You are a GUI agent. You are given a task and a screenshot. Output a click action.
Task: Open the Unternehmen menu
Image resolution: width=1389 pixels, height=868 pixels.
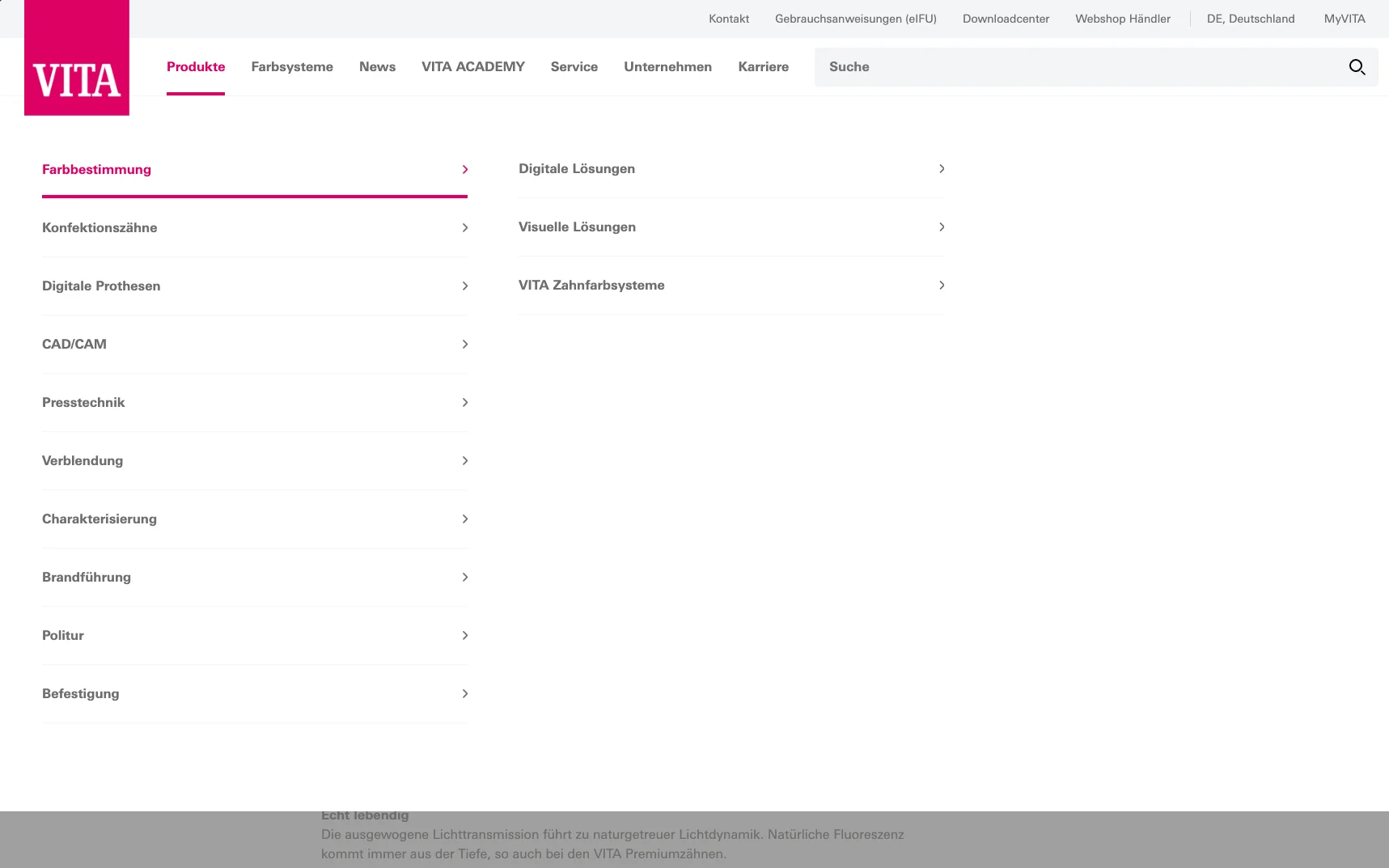tap(668, 67)
